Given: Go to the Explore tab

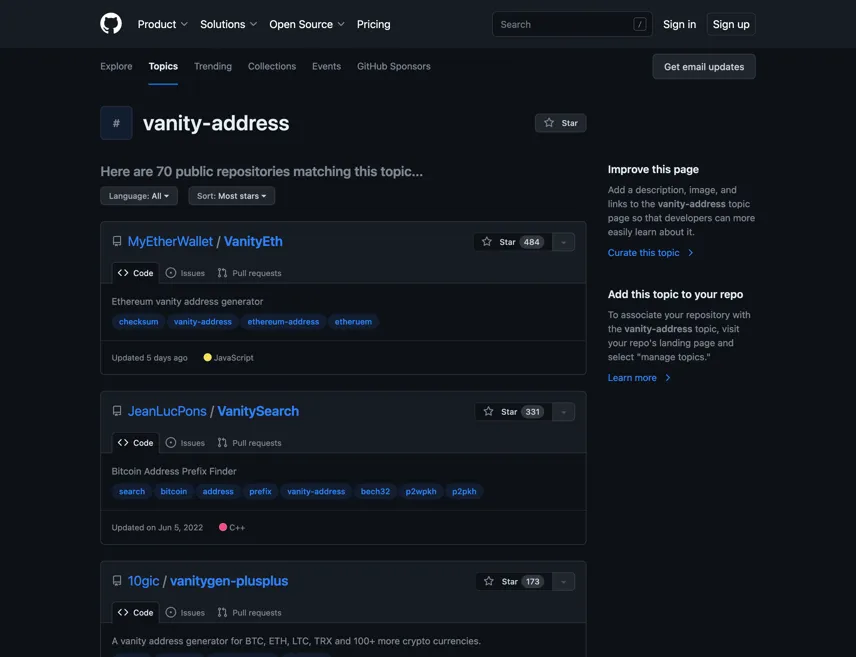Looking at the screenshot, I should click(116, 66).
